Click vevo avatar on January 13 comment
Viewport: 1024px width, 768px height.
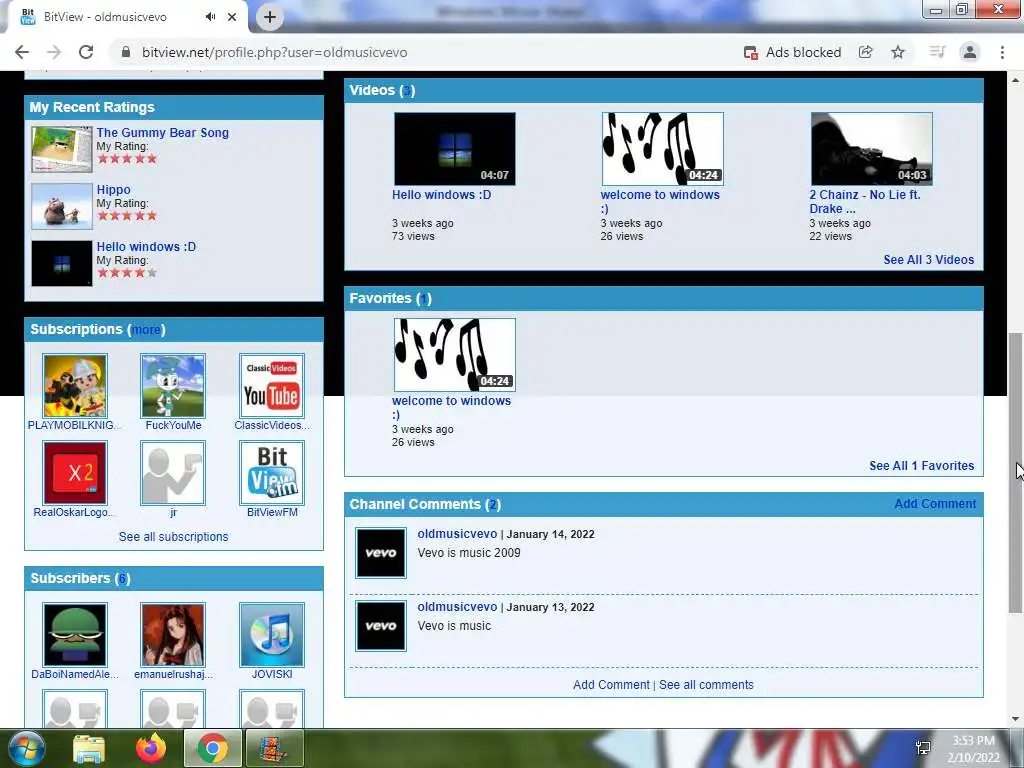coord(381,626)
